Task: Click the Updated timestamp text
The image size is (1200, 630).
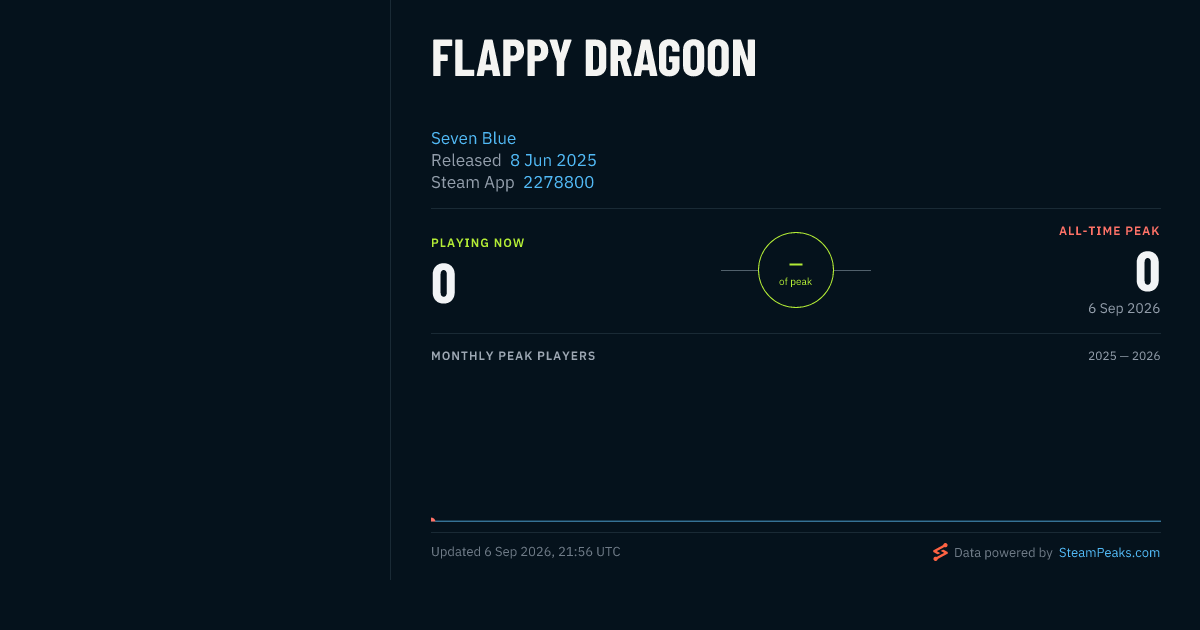Action: point(526,552)
